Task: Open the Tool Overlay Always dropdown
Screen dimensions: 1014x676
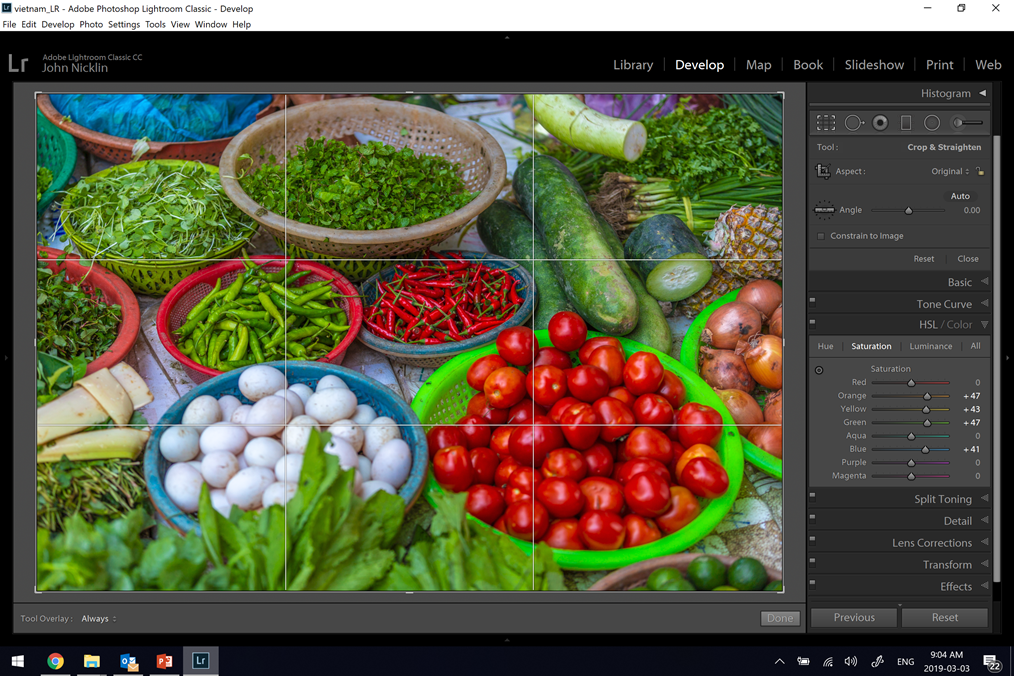Action: [98, 619]
